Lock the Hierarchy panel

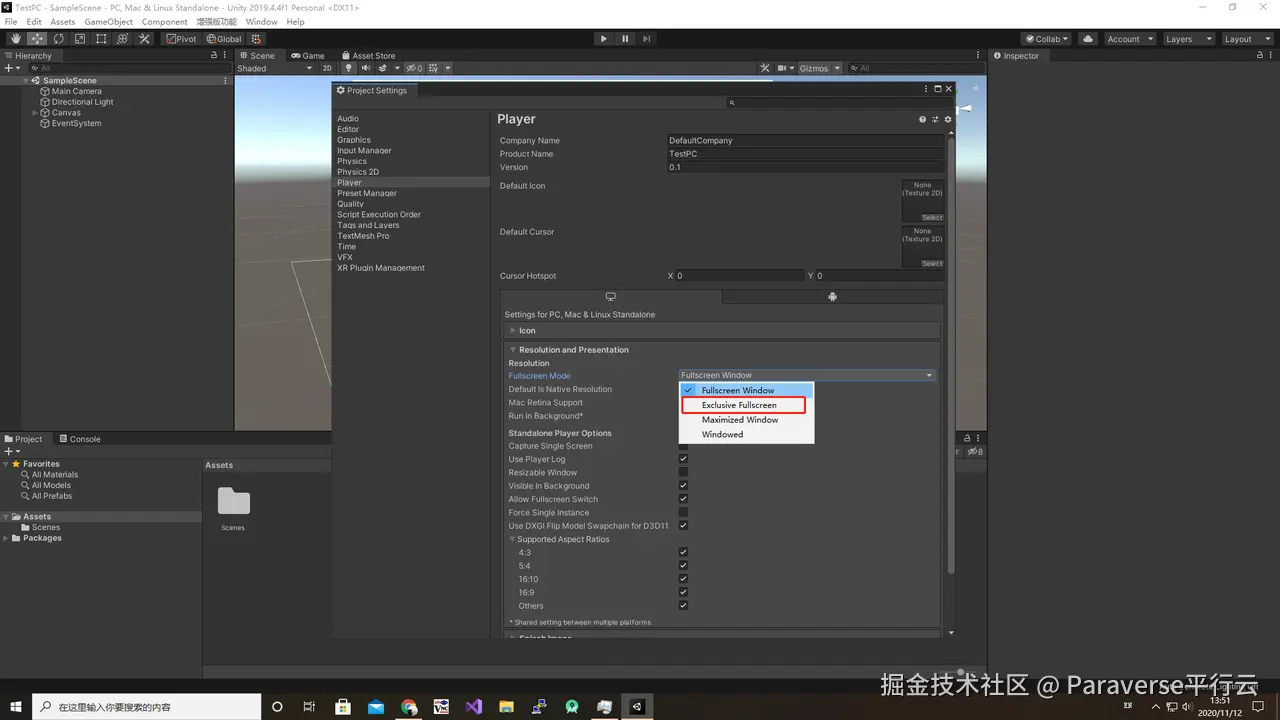tap(214, 56)
